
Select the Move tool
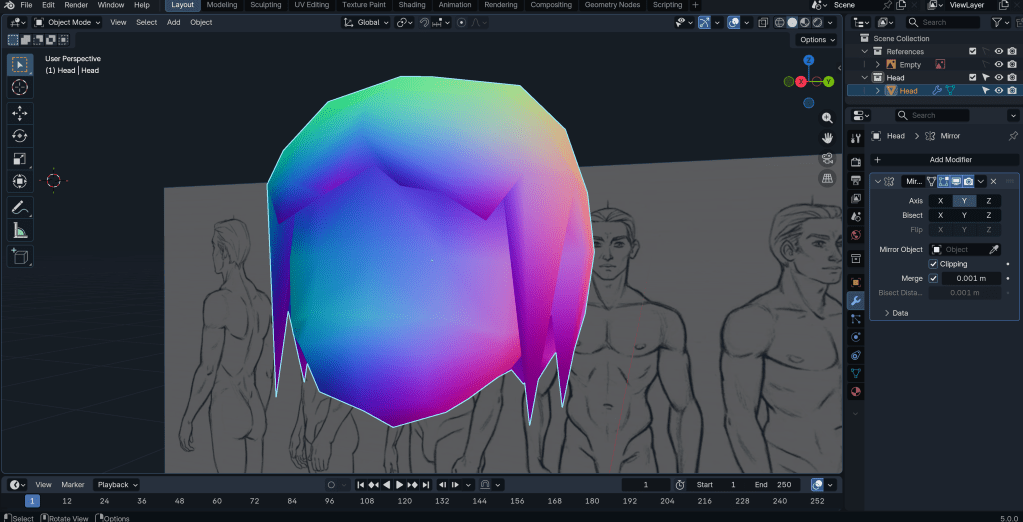point(19,113)
